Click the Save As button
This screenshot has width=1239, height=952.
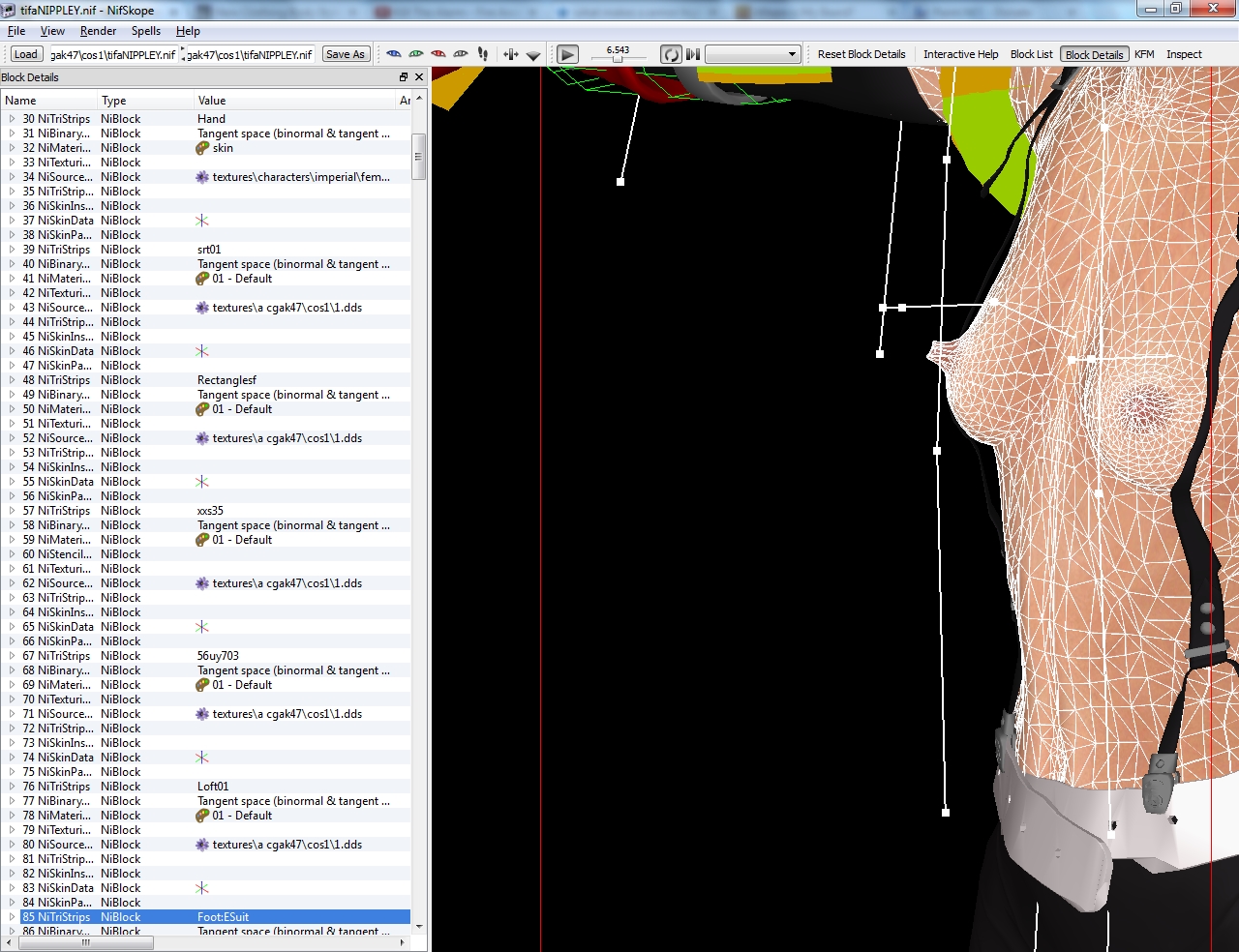pyautogui.click(x=346, y=54)
